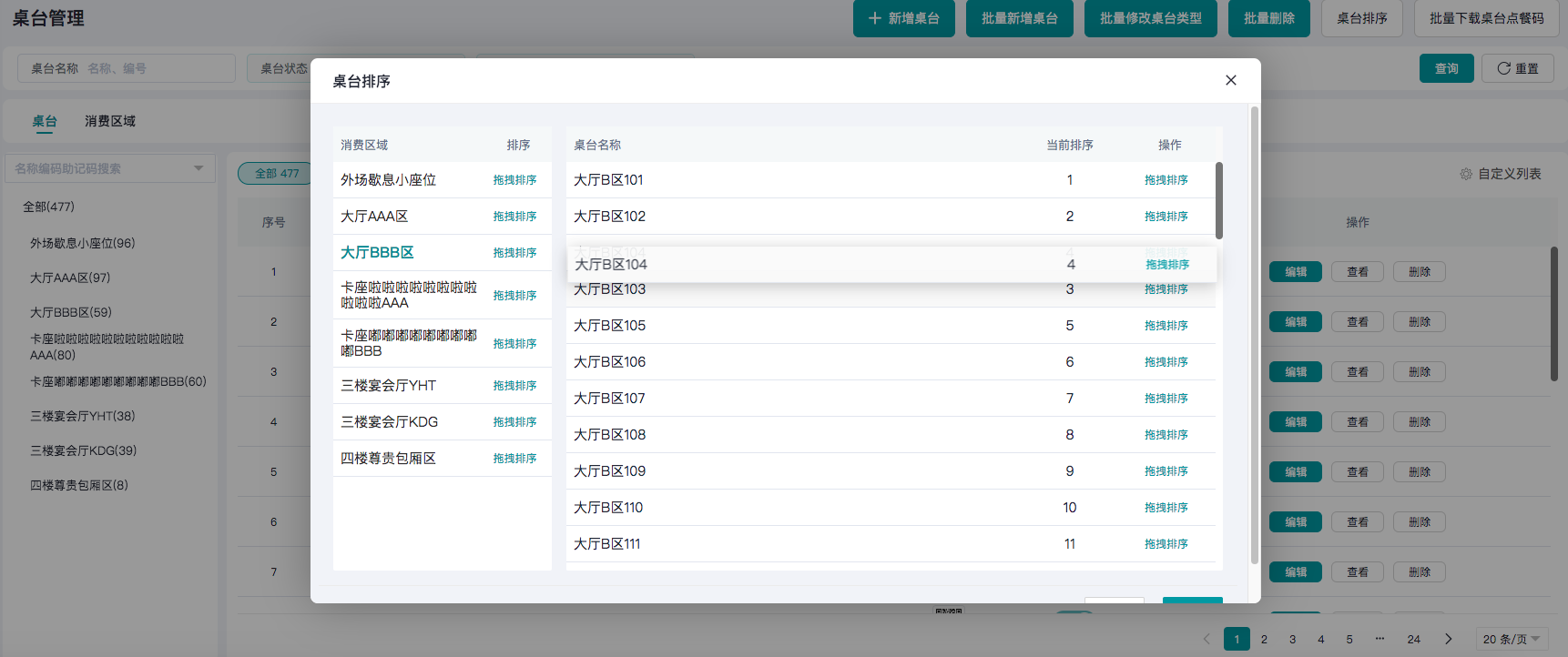Image resolution: width=1568 pixels, height=657 pixels.
Task: Go to page 2 in pagination
Action: [x=1264, y=639]
